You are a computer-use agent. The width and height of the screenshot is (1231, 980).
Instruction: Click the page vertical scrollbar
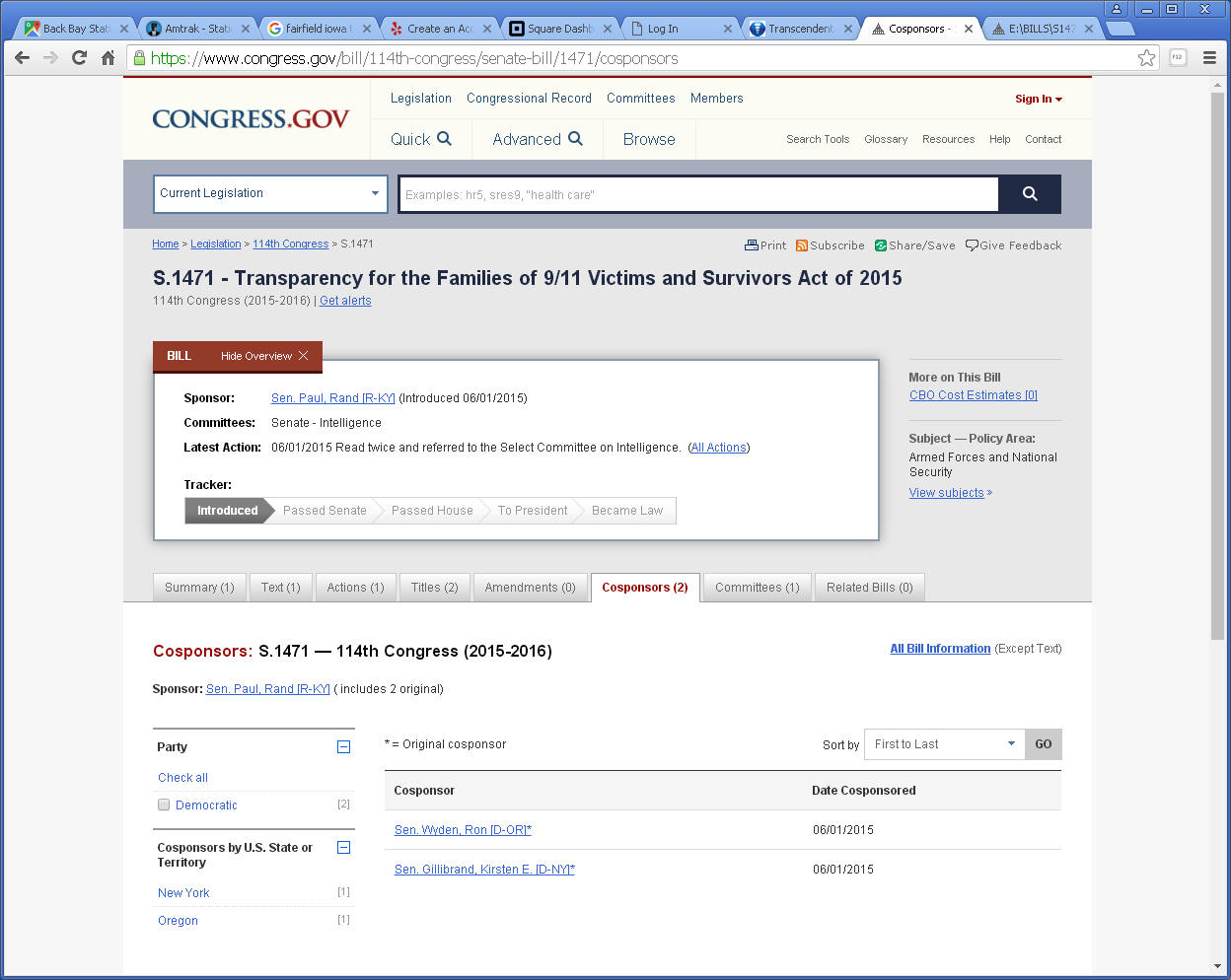click(1217, 365)
